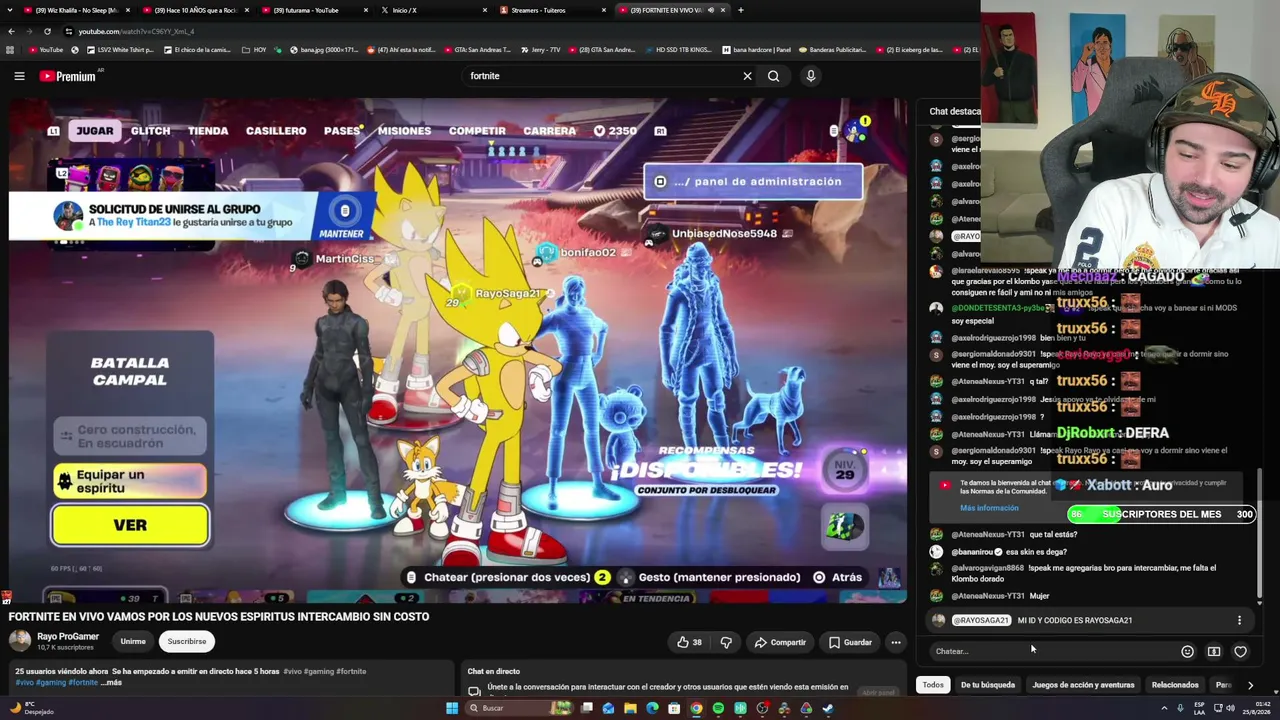
Task: Select the JUGAR tab in Fortnite
Action: tap(95, 131)
